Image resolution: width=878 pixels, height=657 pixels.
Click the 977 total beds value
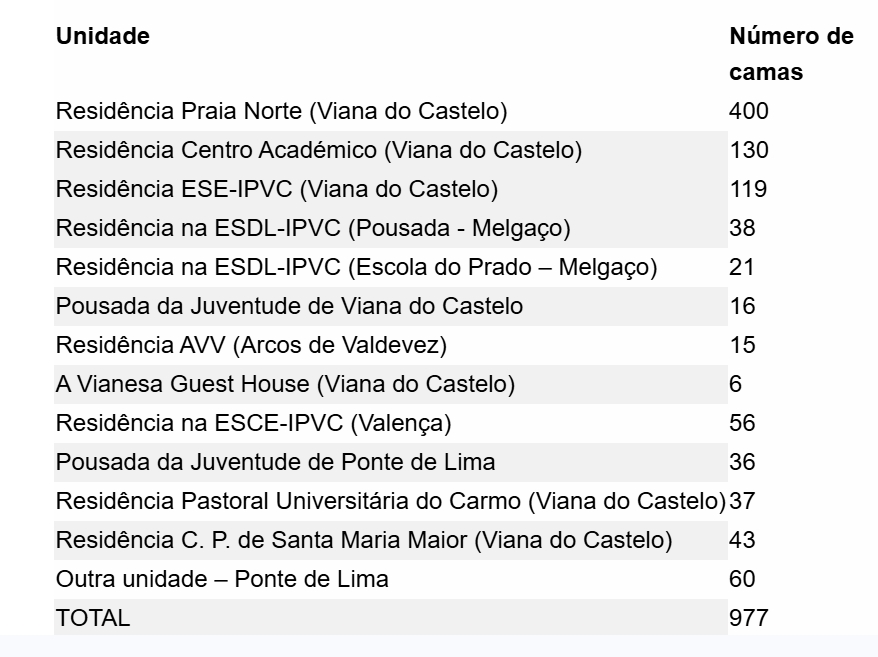(x=749, y=618)
